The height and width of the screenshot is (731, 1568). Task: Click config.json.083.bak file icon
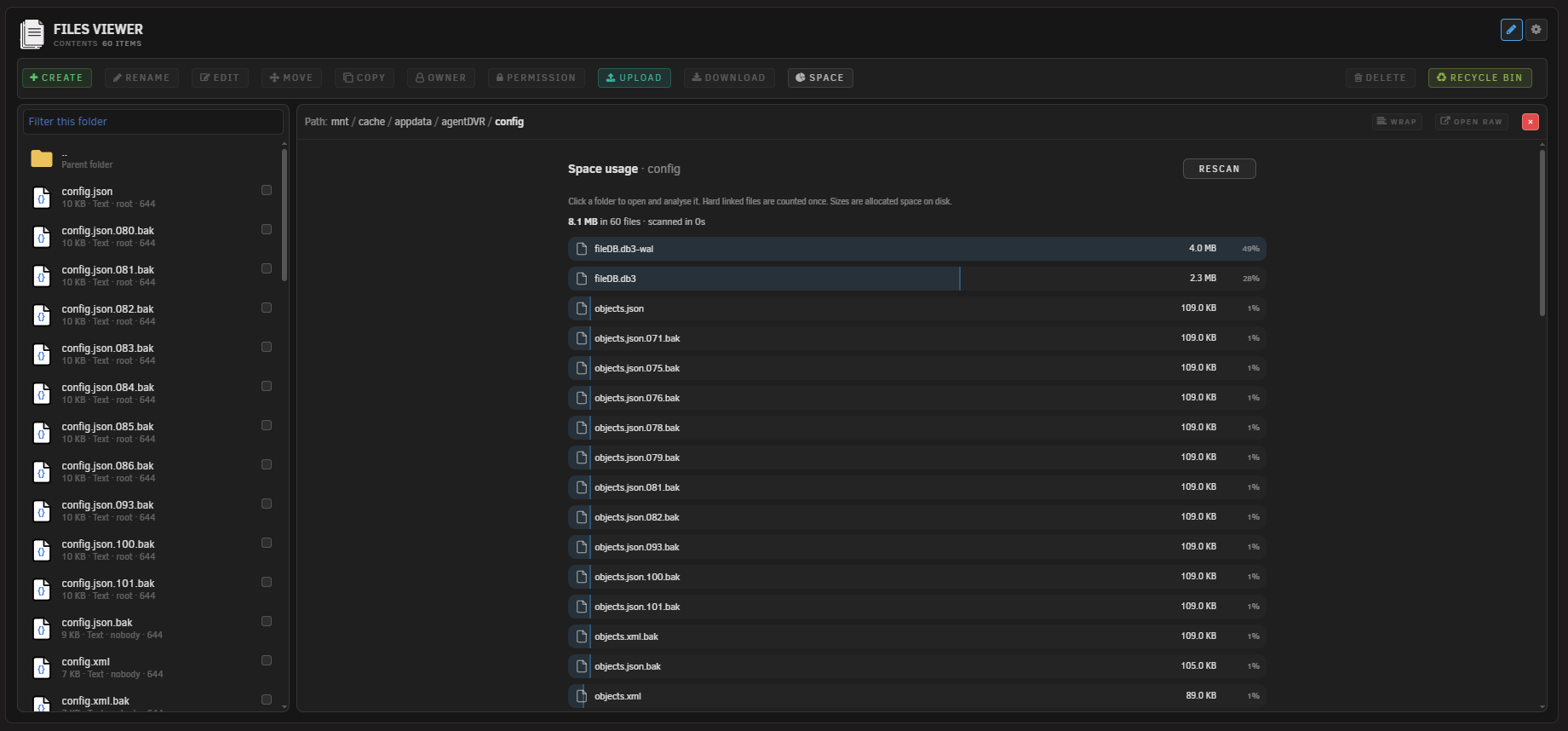click(x=42, y=354)
